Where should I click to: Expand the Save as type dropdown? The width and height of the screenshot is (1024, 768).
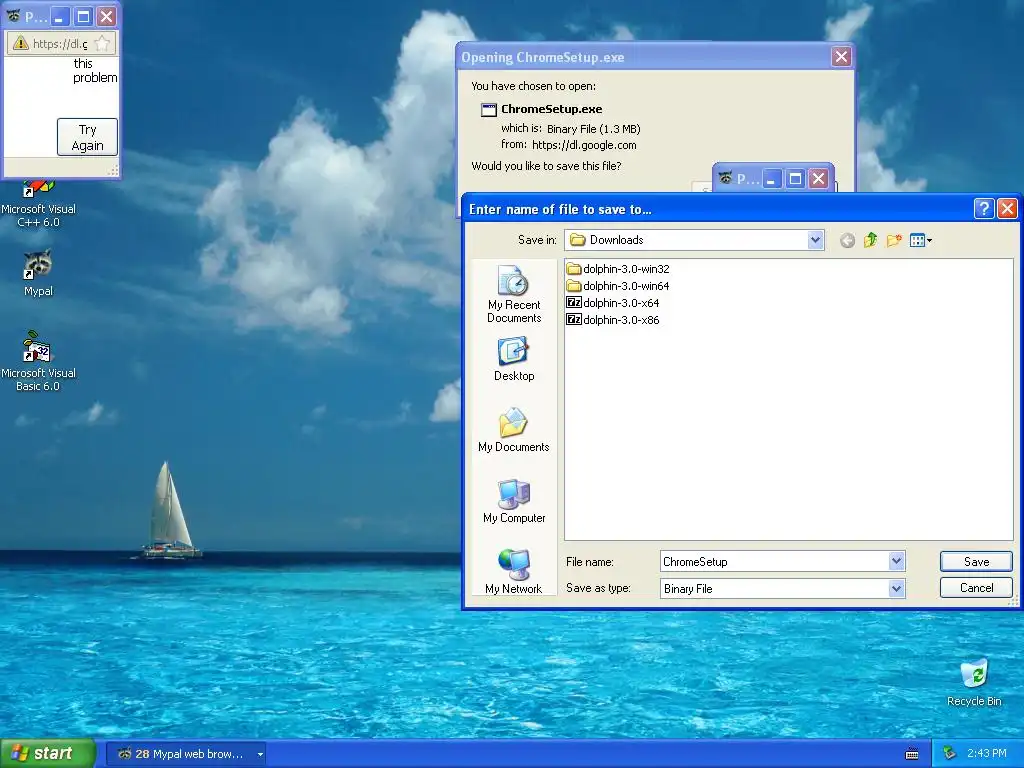click(x=896, y=588)
